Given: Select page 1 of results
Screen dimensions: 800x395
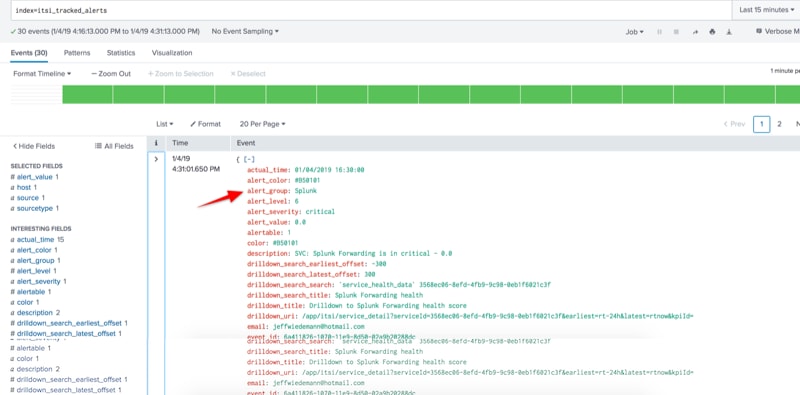Looking at the screenshot, I should pos(761,124).
